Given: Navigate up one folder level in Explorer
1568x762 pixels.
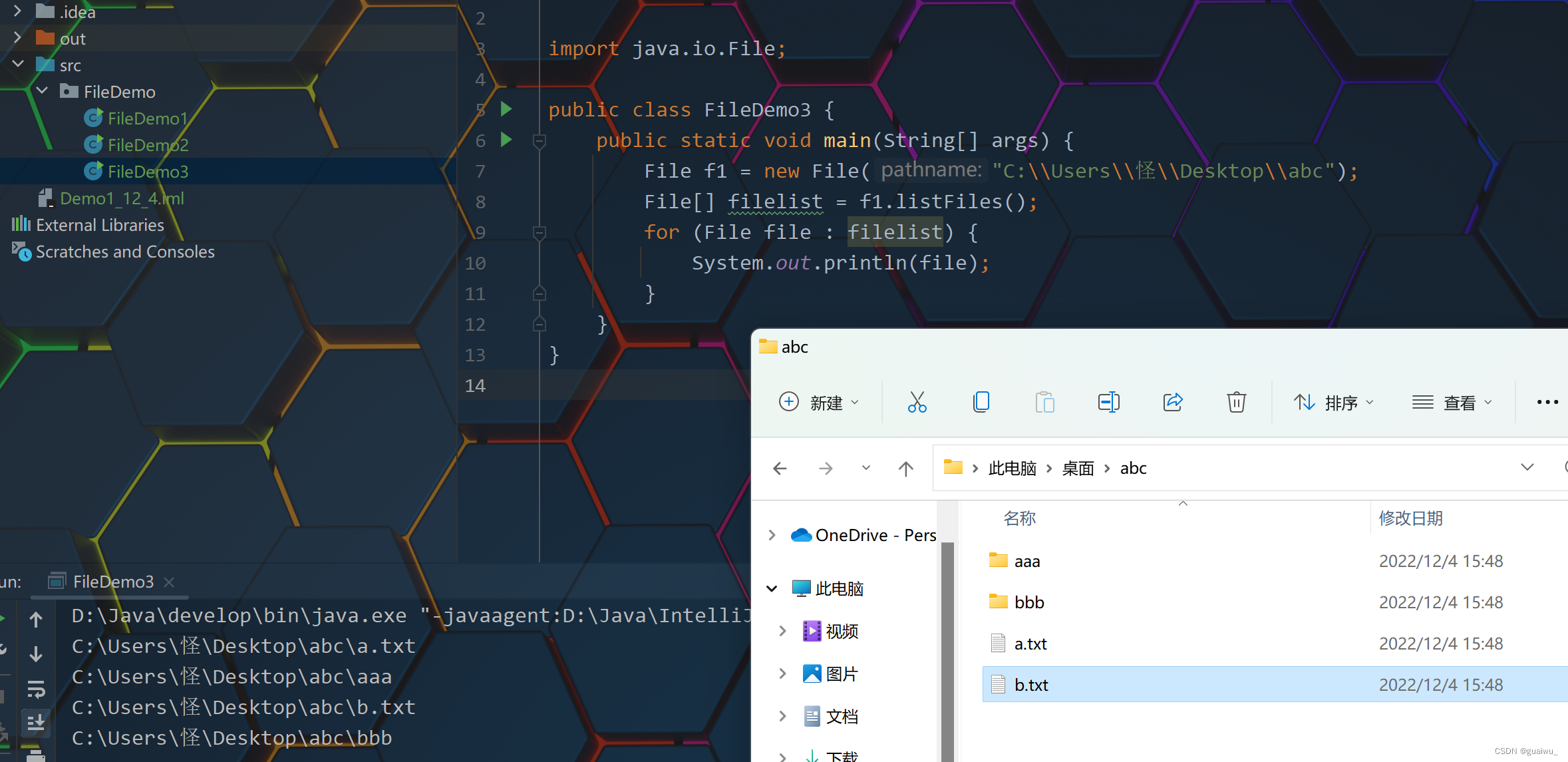Looking at the screenshot, I should (x=905, y=469).
